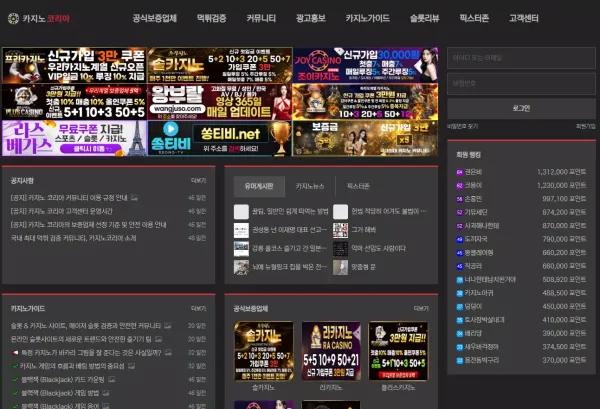Open the 라카지노 RA CASINO partner card

[x=331, y=351]
